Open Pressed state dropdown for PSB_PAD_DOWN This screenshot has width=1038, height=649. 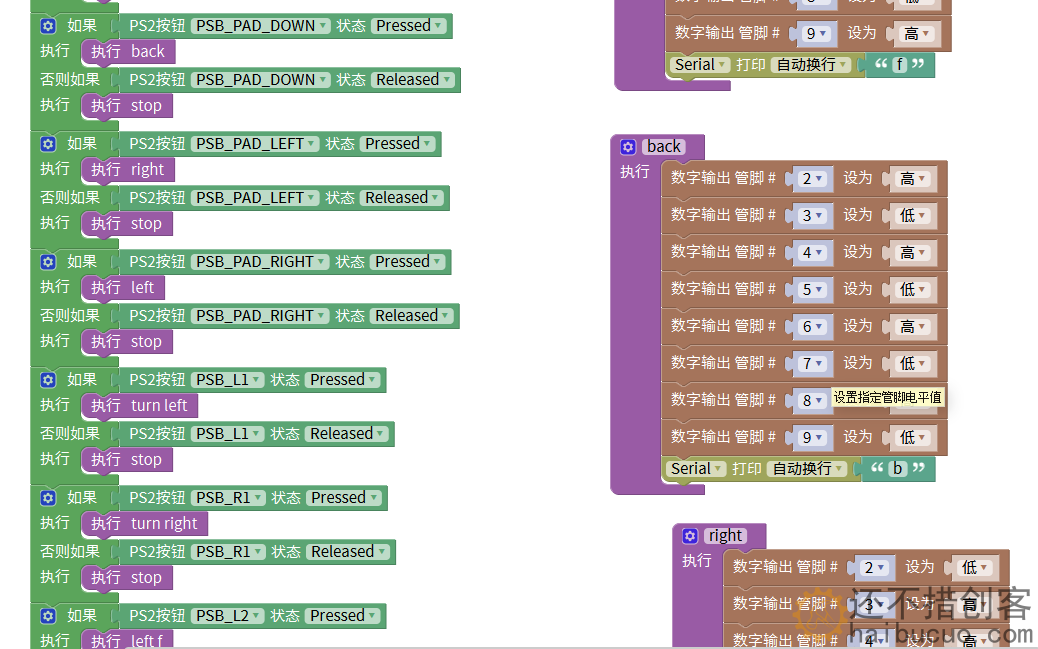pos(408,26)
